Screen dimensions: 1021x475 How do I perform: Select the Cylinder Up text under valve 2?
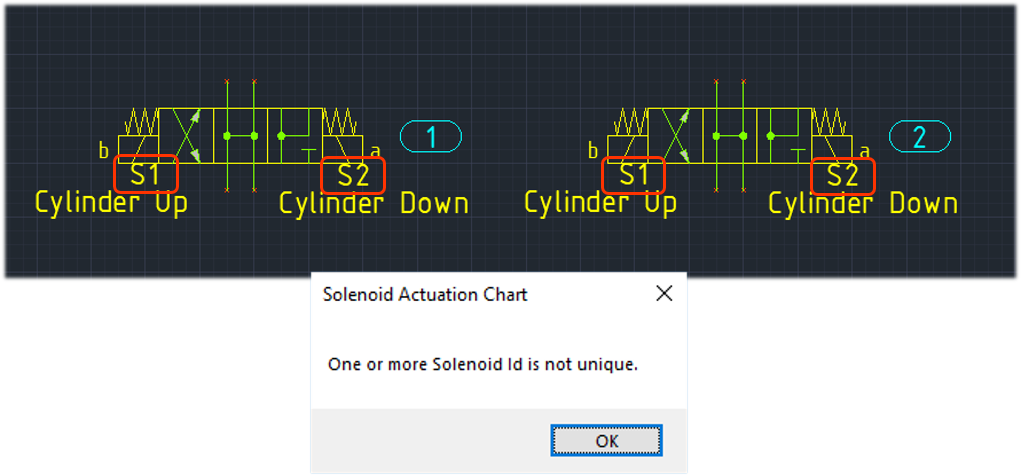pos(600,203)
